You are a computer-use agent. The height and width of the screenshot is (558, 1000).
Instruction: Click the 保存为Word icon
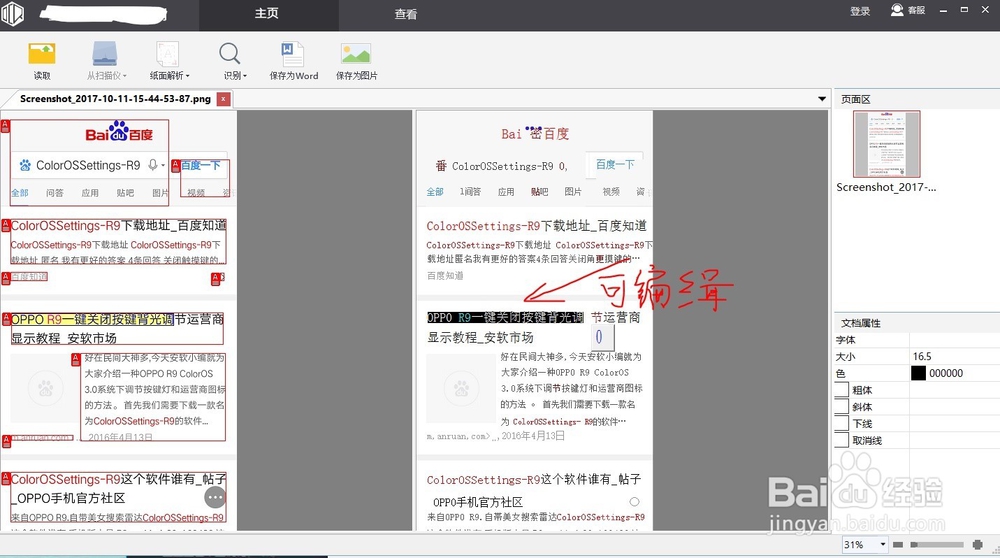pos(293,54)
